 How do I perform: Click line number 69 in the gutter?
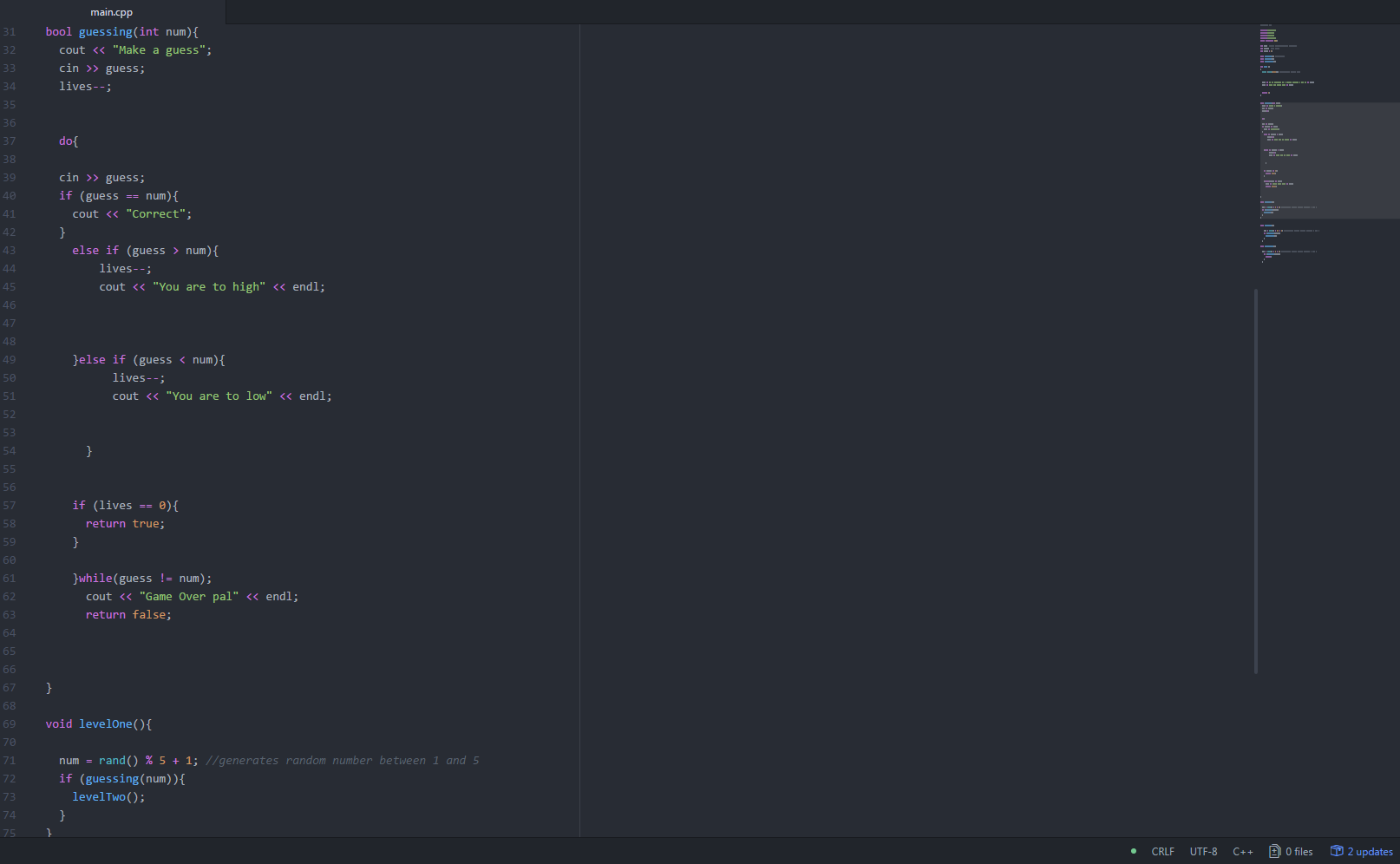(x=10, y=724)
